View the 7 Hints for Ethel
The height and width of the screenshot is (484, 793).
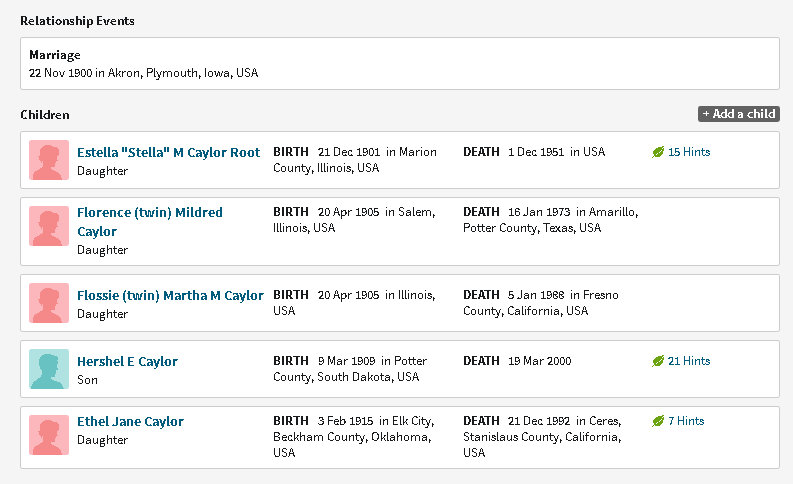tap(686, 421)
